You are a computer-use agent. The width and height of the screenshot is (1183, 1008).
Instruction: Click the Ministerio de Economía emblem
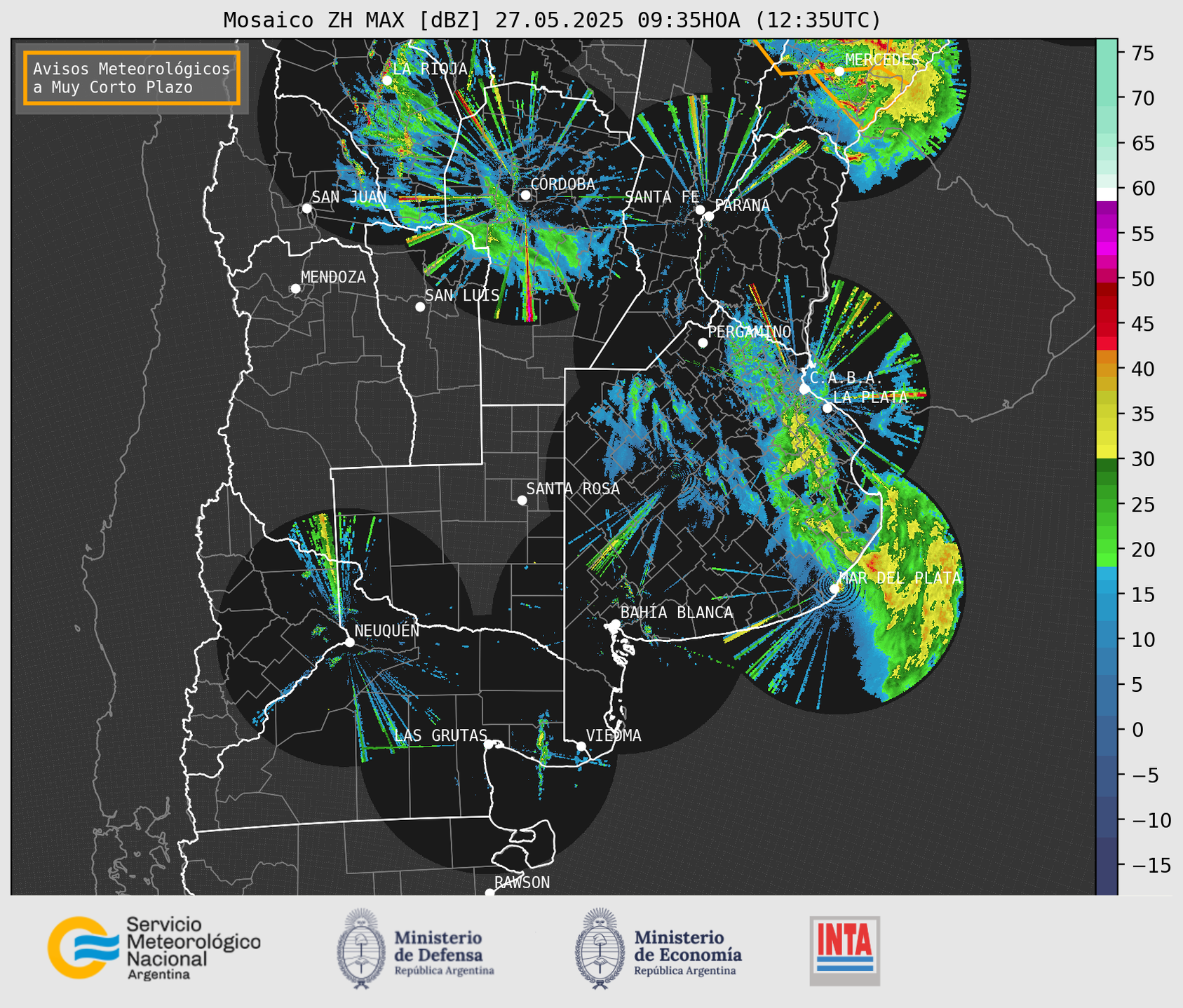600,948
